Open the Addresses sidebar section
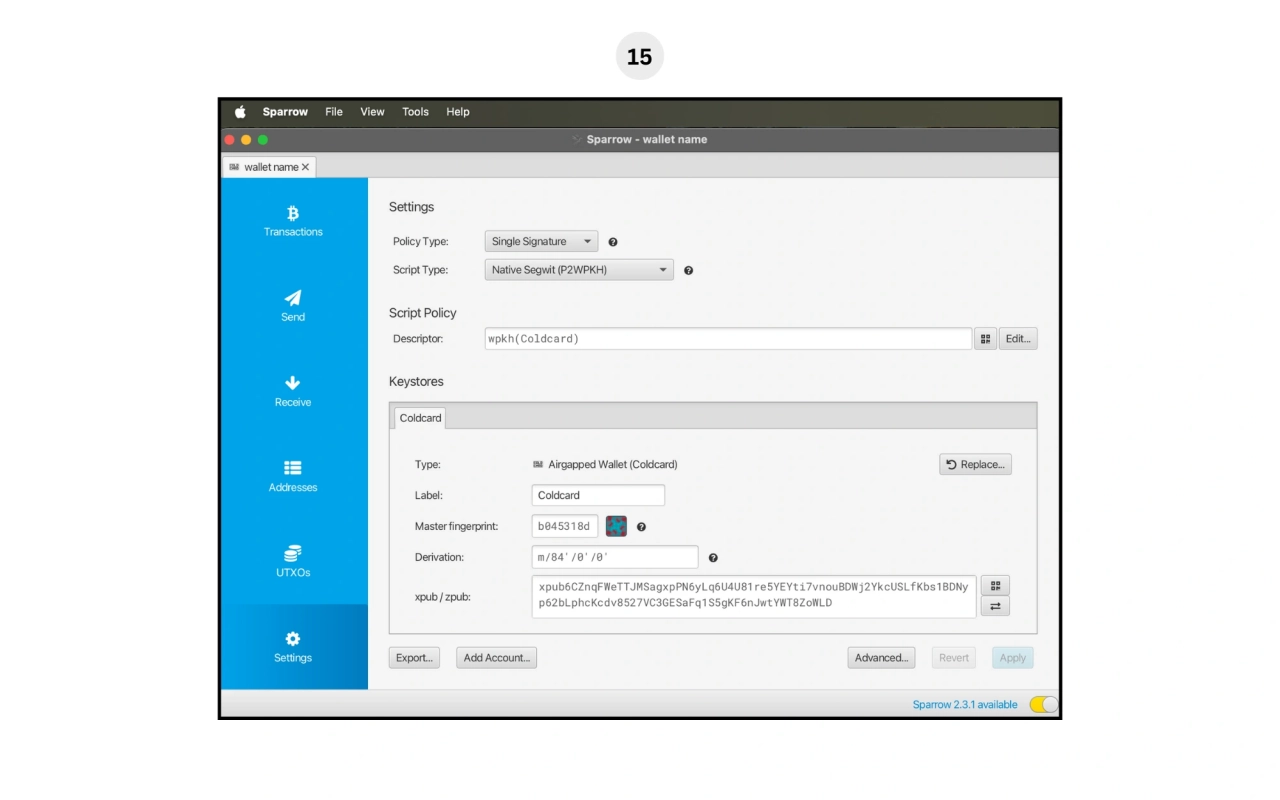The image size is (1280, 800). pos(293,476)
